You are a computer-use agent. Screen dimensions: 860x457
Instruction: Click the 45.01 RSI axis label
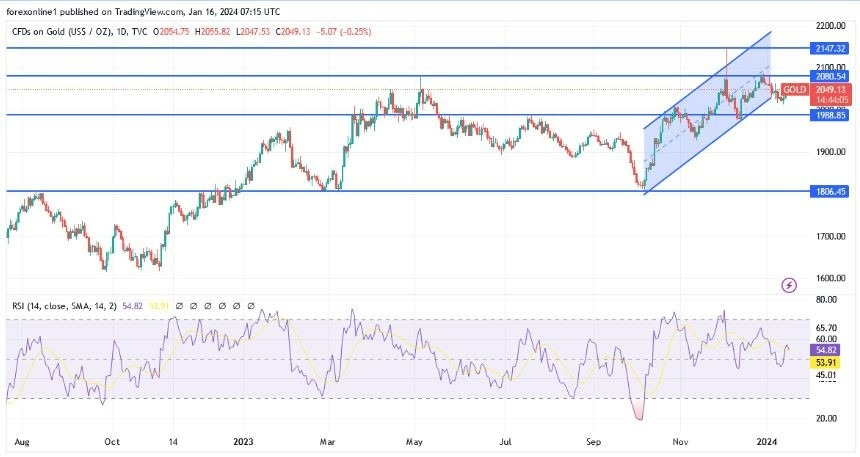click(x=827, y=375)
